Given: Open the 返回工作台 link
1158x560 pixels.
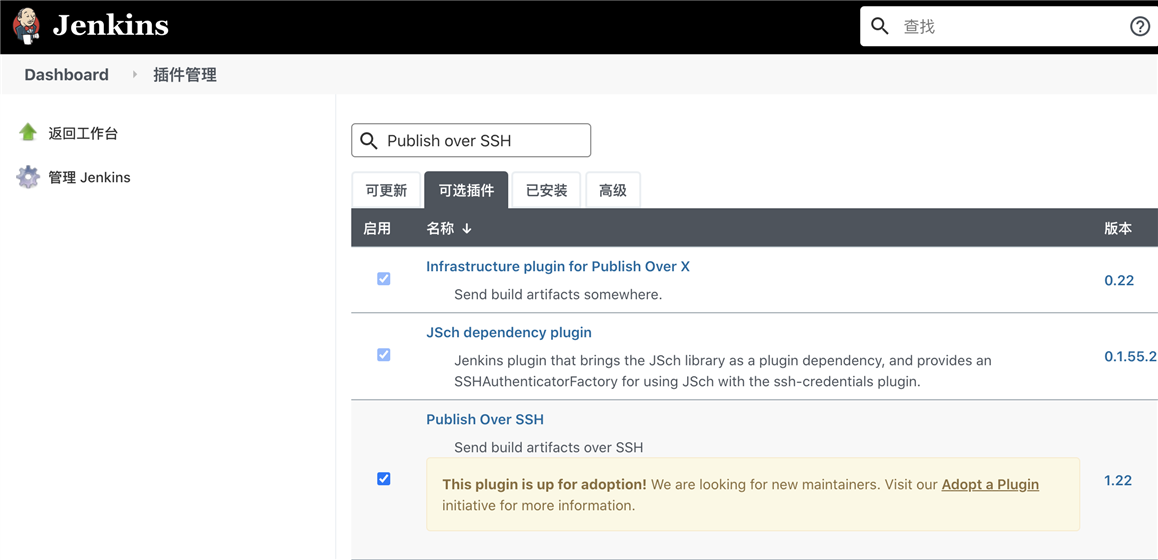Looking at the screenshot, I should coord(83,134).
